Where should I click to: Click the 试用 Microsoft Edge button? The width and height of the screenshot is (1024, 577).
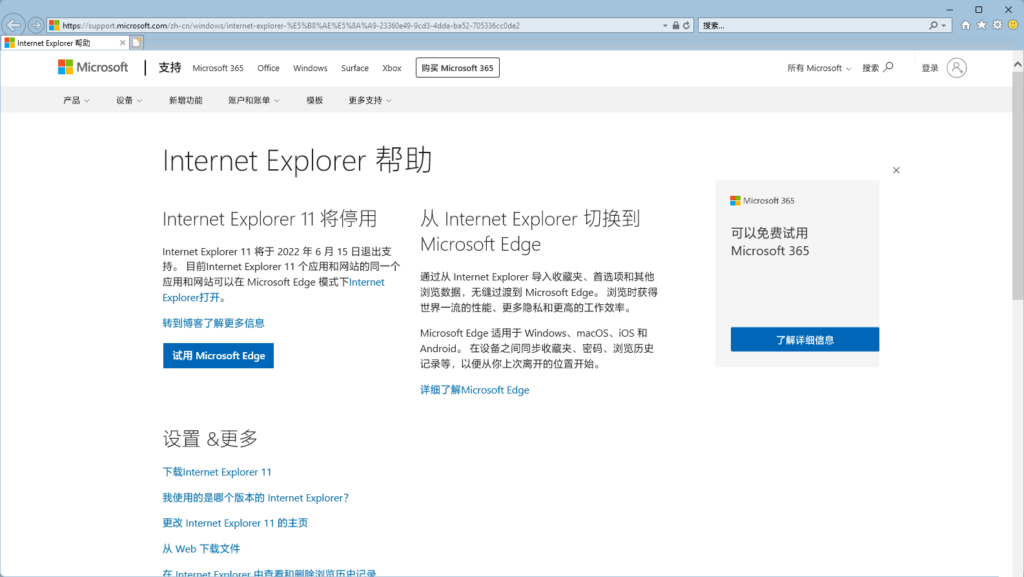[x=218, y=356]
